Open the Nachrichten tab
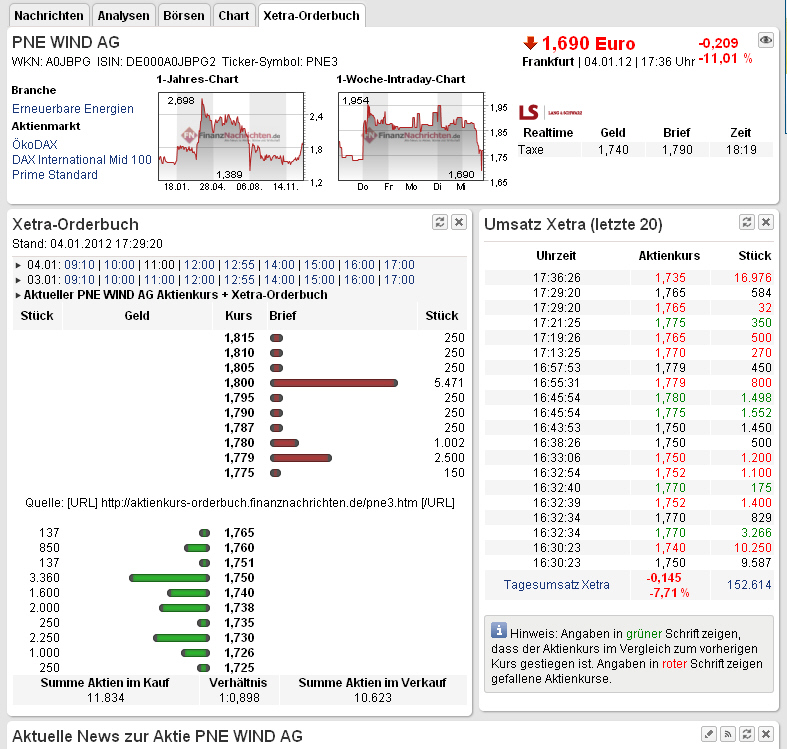Viewport: 787px width, 749px height. pos(49,16)
